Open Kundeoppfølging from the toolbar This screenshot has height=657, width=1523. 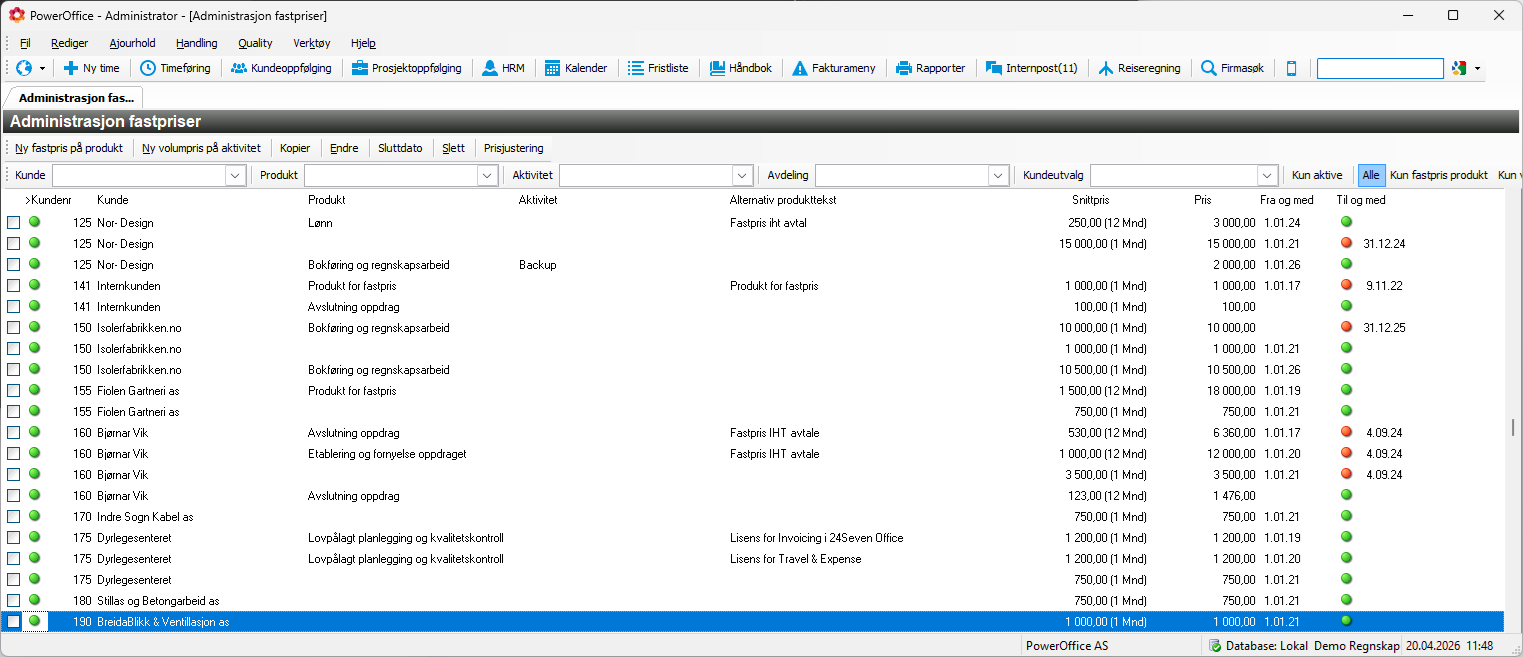tap(239, 68)
